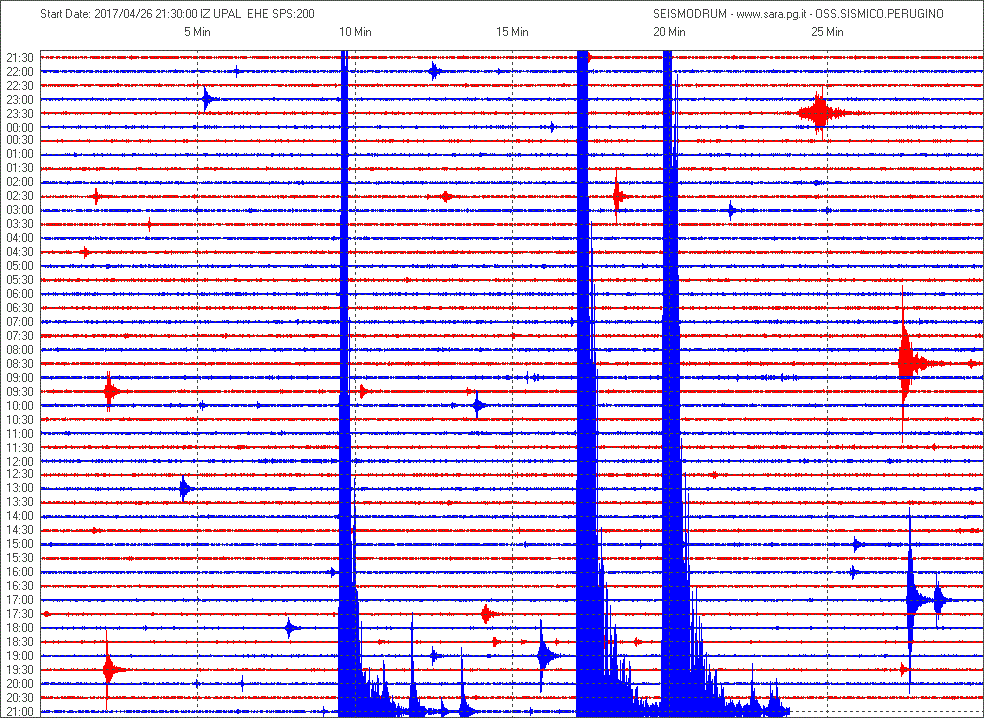This screenshot has width=984, height=718.
Task: Click the 17:30 trace time label
Action: [x=19, y=613]
